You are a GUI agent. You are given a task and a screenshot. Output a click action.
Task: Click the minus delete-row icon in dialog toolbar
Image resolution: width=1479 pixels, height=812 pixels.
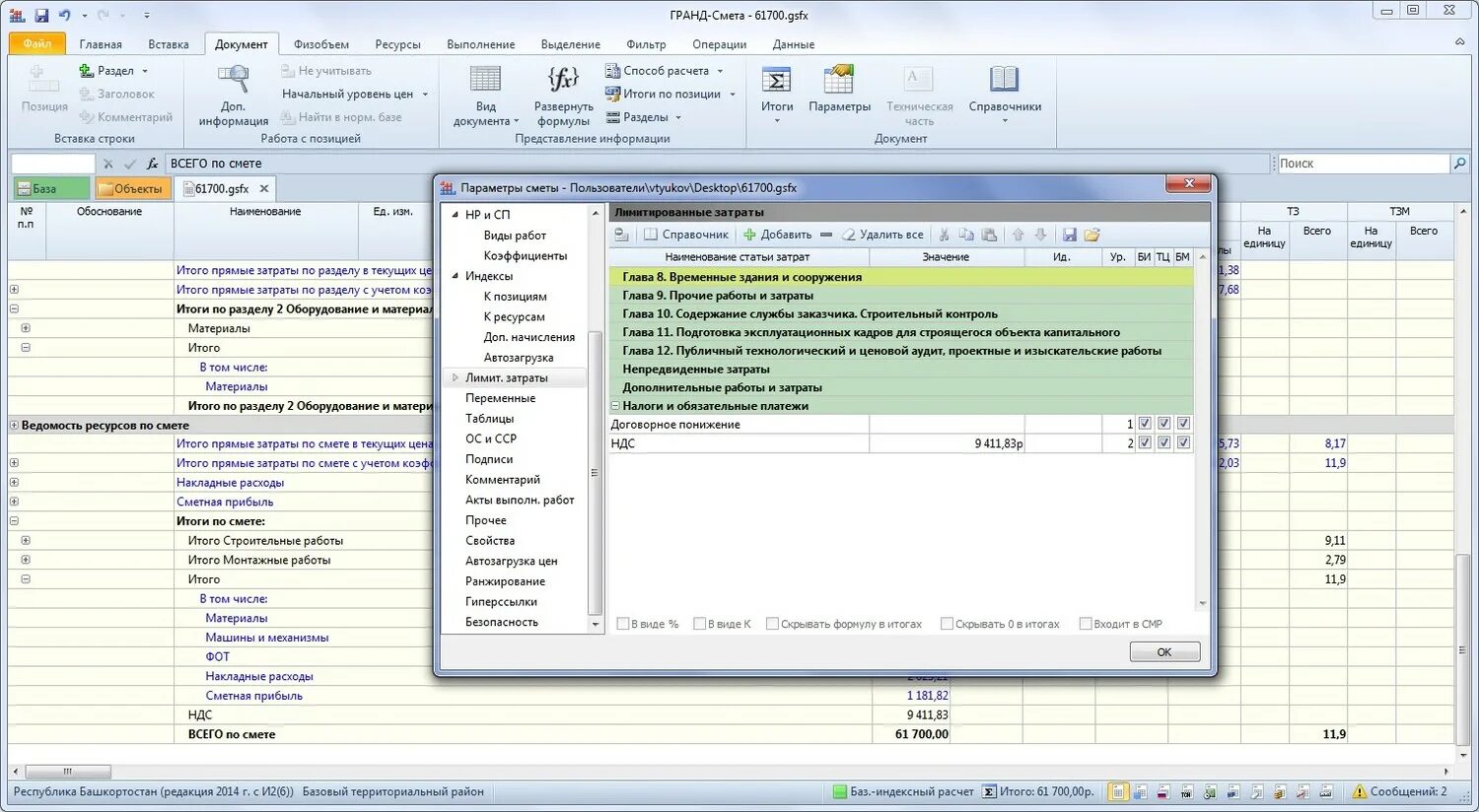coord(826,235)
